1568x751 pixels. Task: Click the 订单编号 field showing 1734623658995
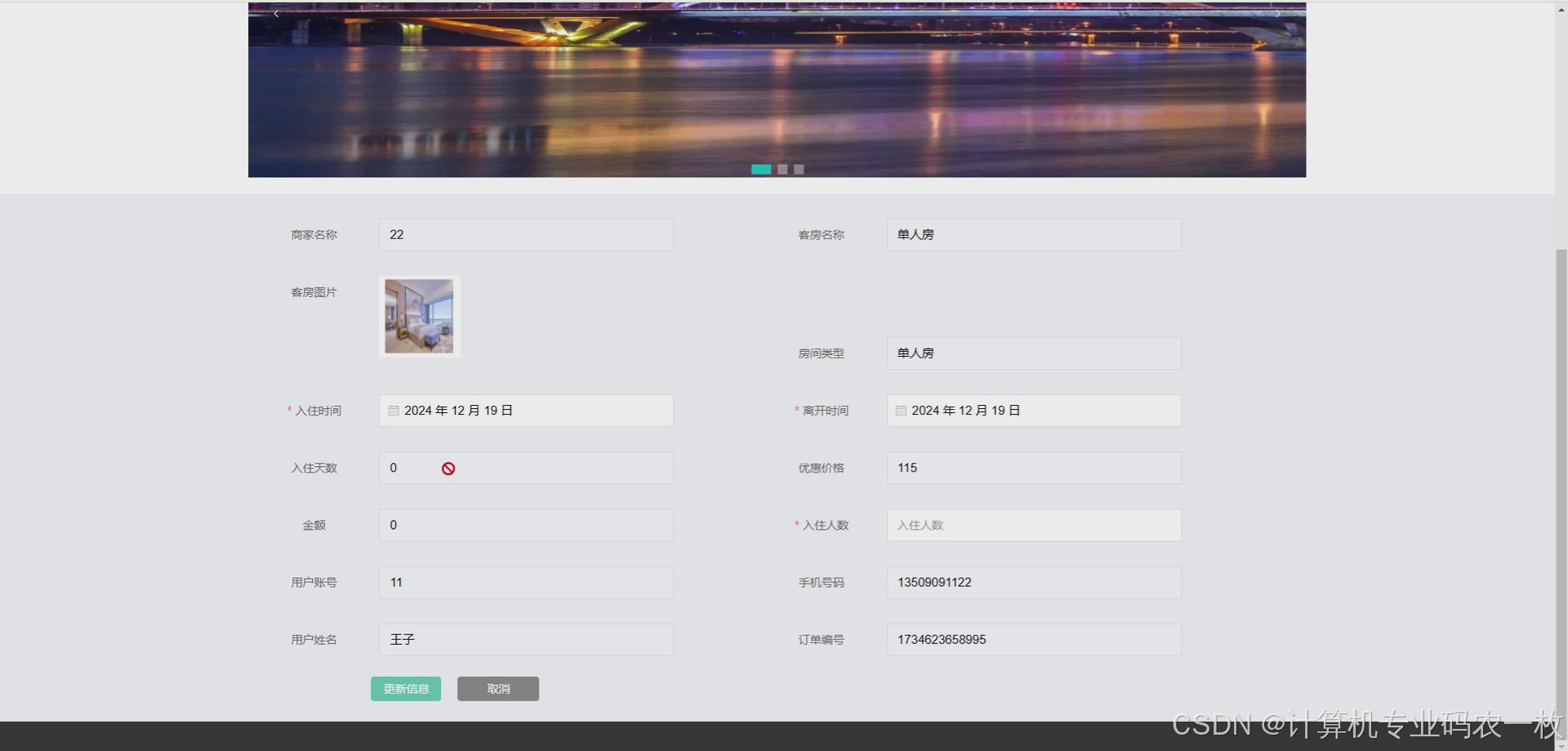pyautogui.click(x=1034, y=639)
